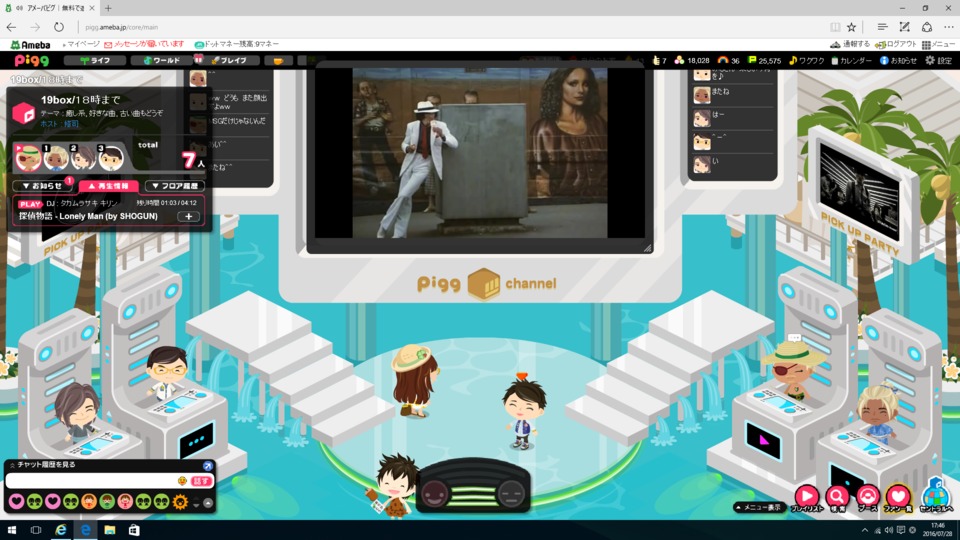Add current song with plus button
This screenshot has height=540, width=960.
tap(189, 217)
